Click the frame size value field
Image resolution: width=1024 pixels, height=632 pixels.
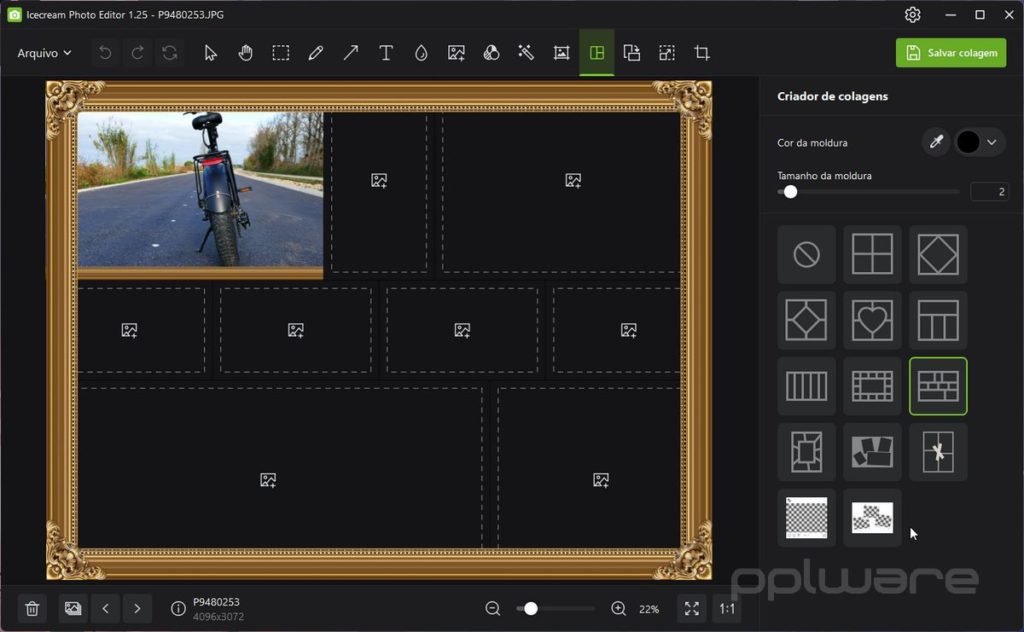[x=989, y=191]
